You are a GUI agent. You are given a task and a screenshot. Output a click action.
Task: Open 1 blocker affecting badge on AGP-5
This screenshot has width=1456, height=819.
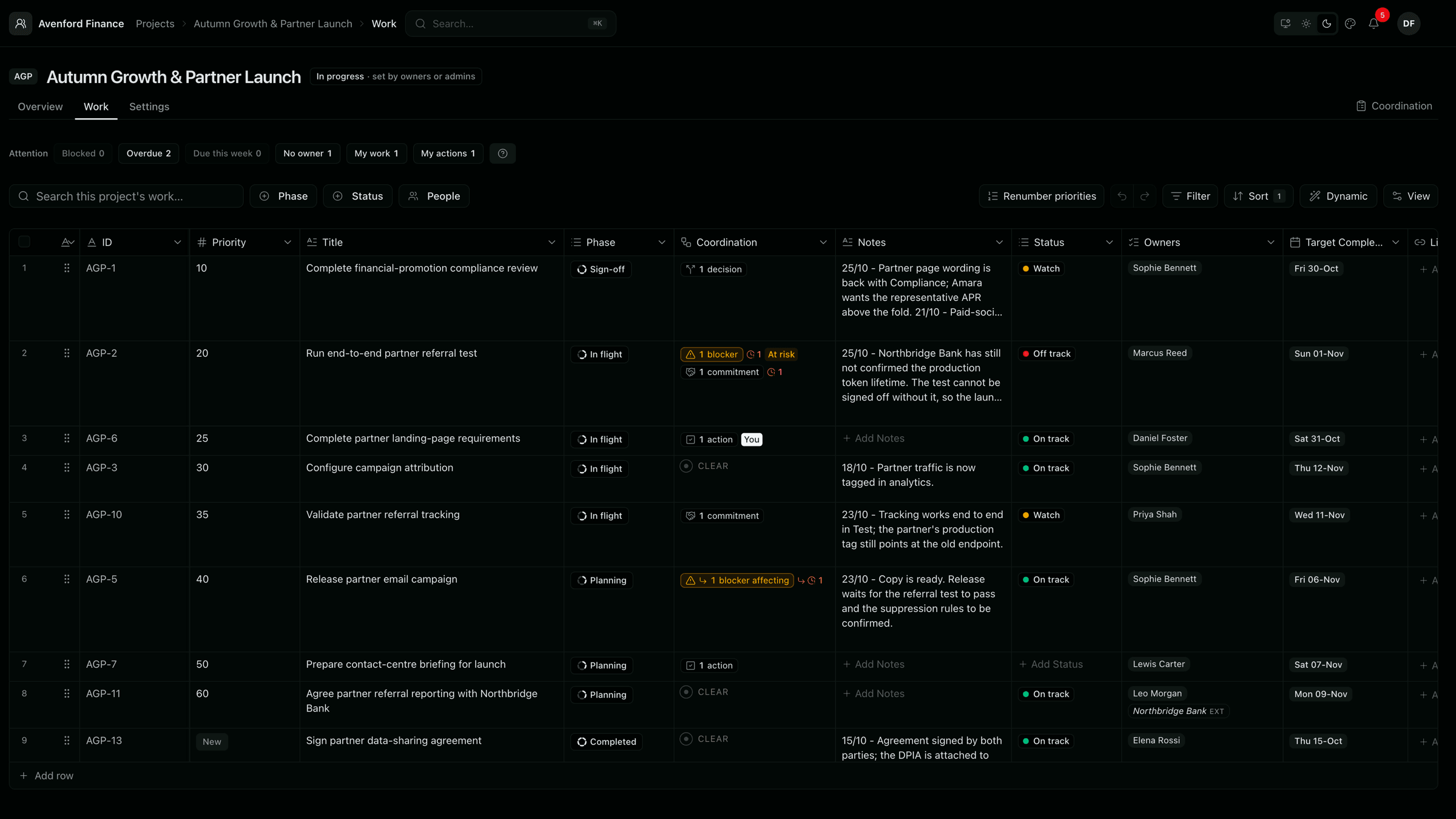(737, 581)
